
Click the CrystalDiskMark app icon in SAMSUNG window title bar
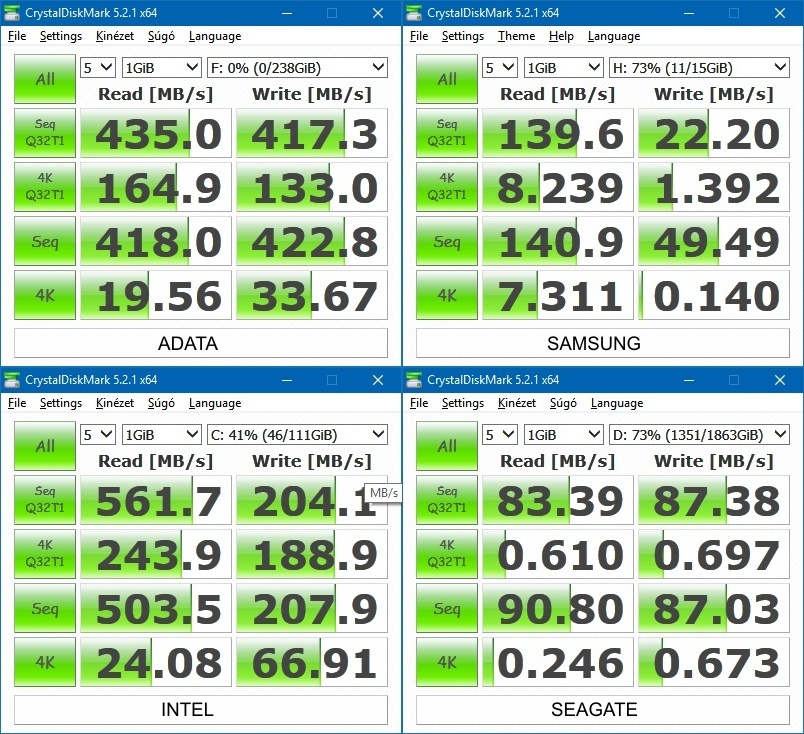pyautogui.click(x=414, y=13)
